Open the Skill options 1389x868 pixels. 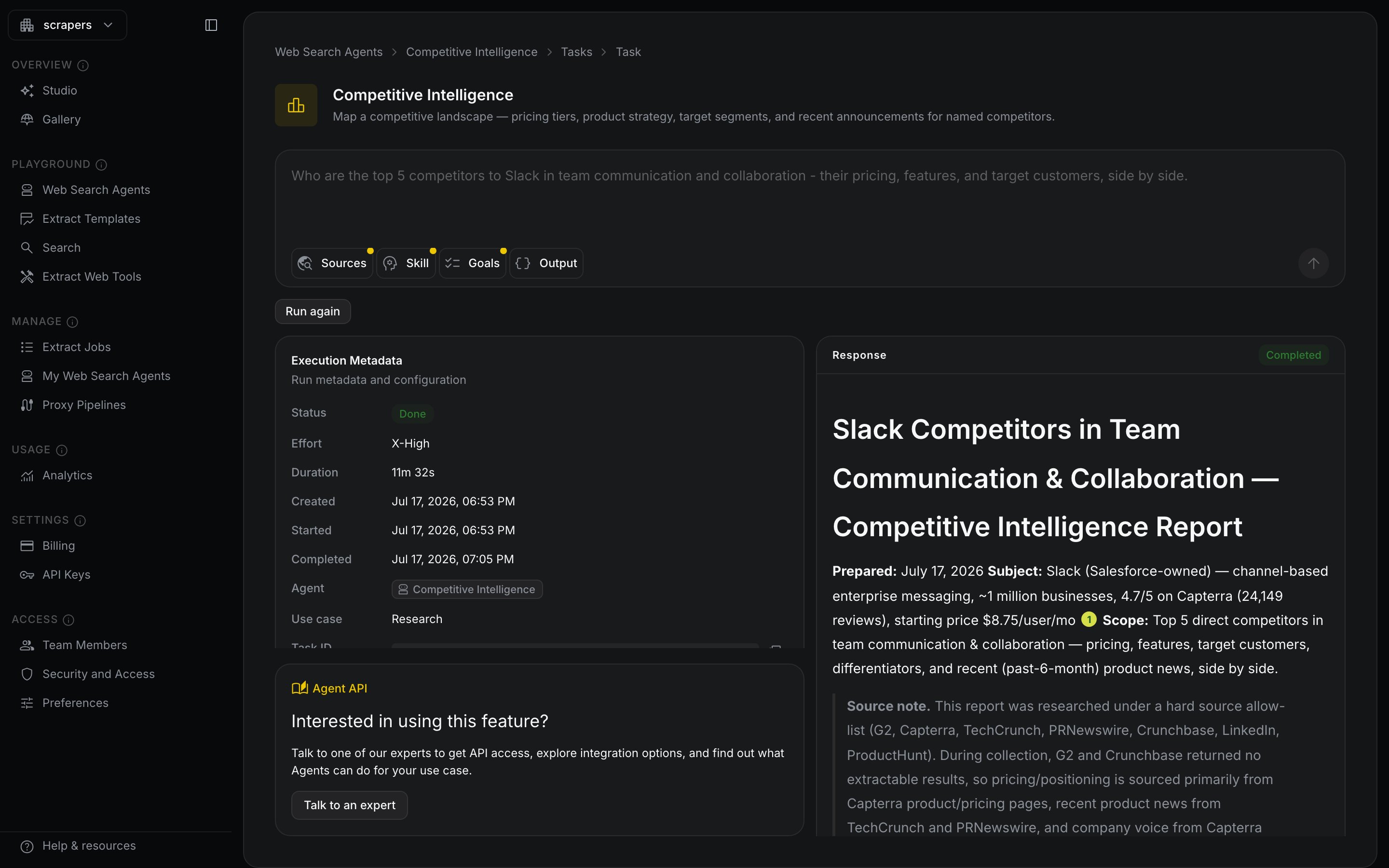[406, 263]
